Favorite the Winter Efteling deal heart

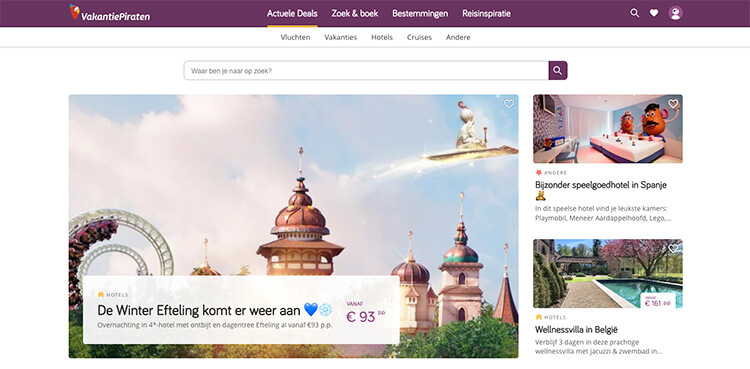[509, 104]
